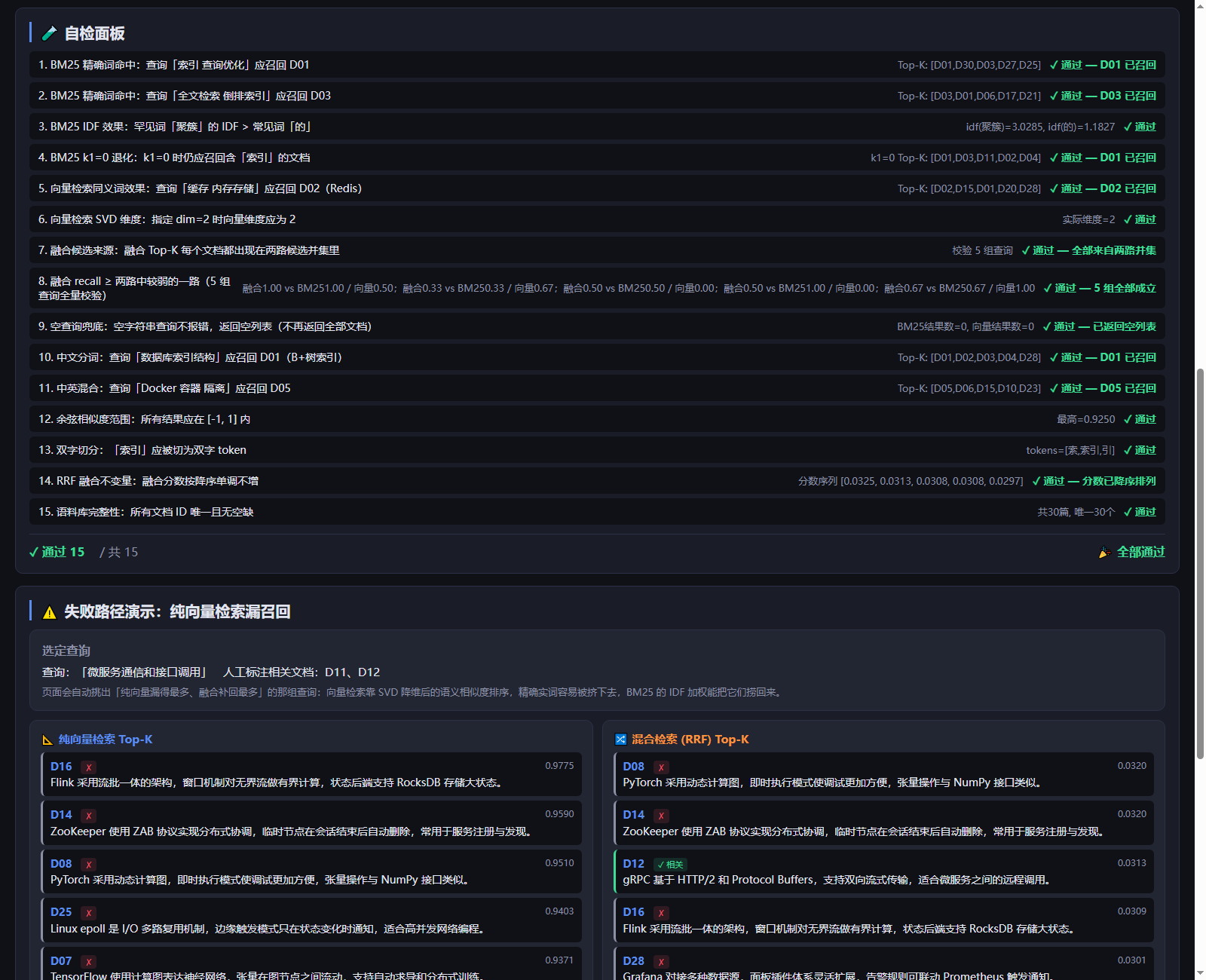Click the idf(聚簇)=3.0285 value
The width and height of the screenshot is (1206, 980).
[1003, 127]
